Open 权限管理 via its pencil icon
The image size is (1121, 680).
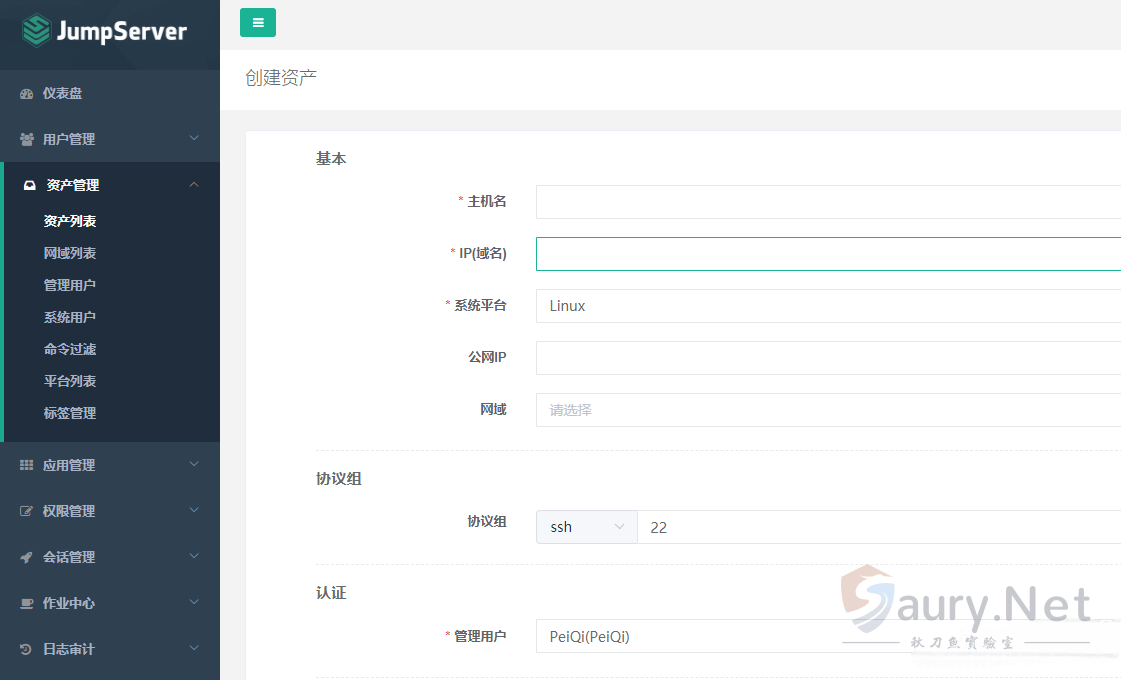click(25, 511)
